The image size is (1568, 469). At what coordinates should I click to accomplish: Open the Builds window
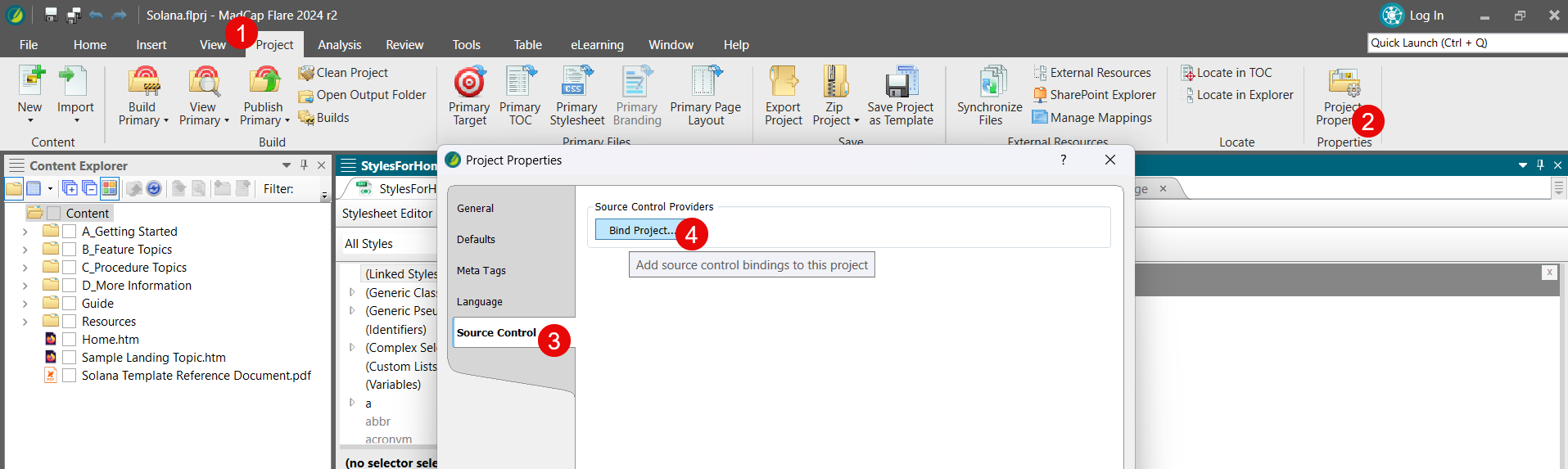pos(323,118)
